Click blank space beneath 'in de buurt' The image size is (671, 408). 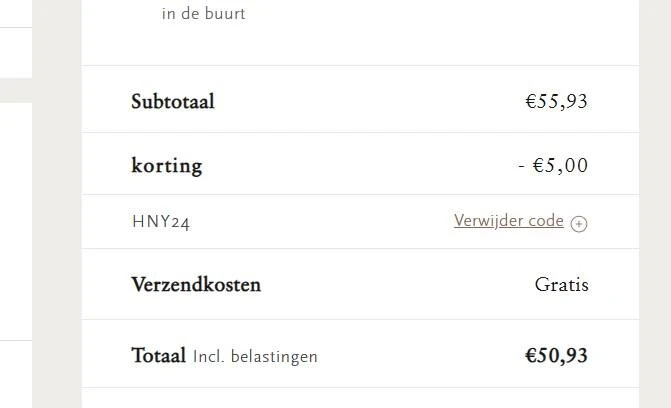coord(360,44)
